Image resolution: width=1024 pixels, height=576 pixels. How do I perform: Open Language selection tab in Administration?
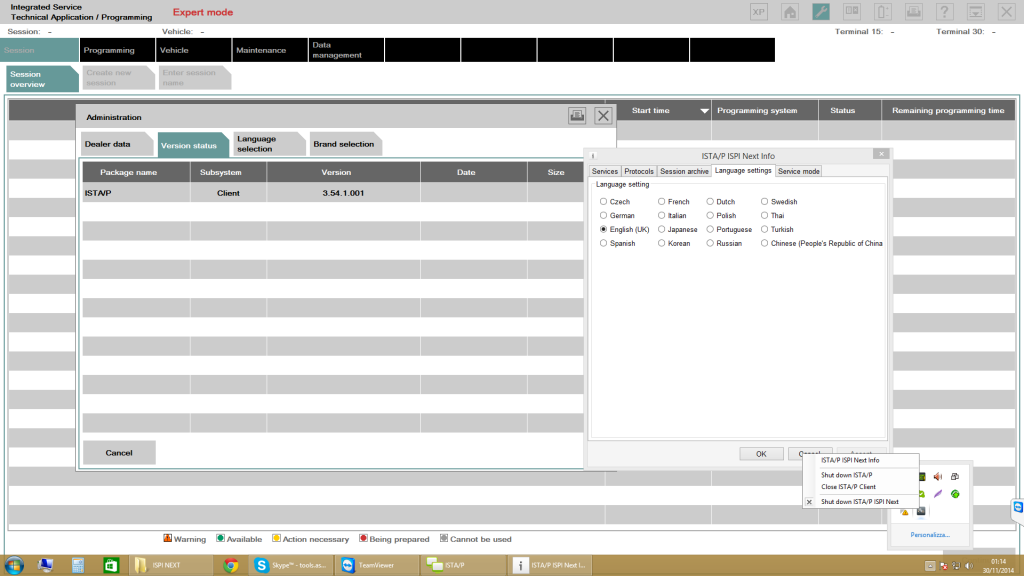[268, 144]
